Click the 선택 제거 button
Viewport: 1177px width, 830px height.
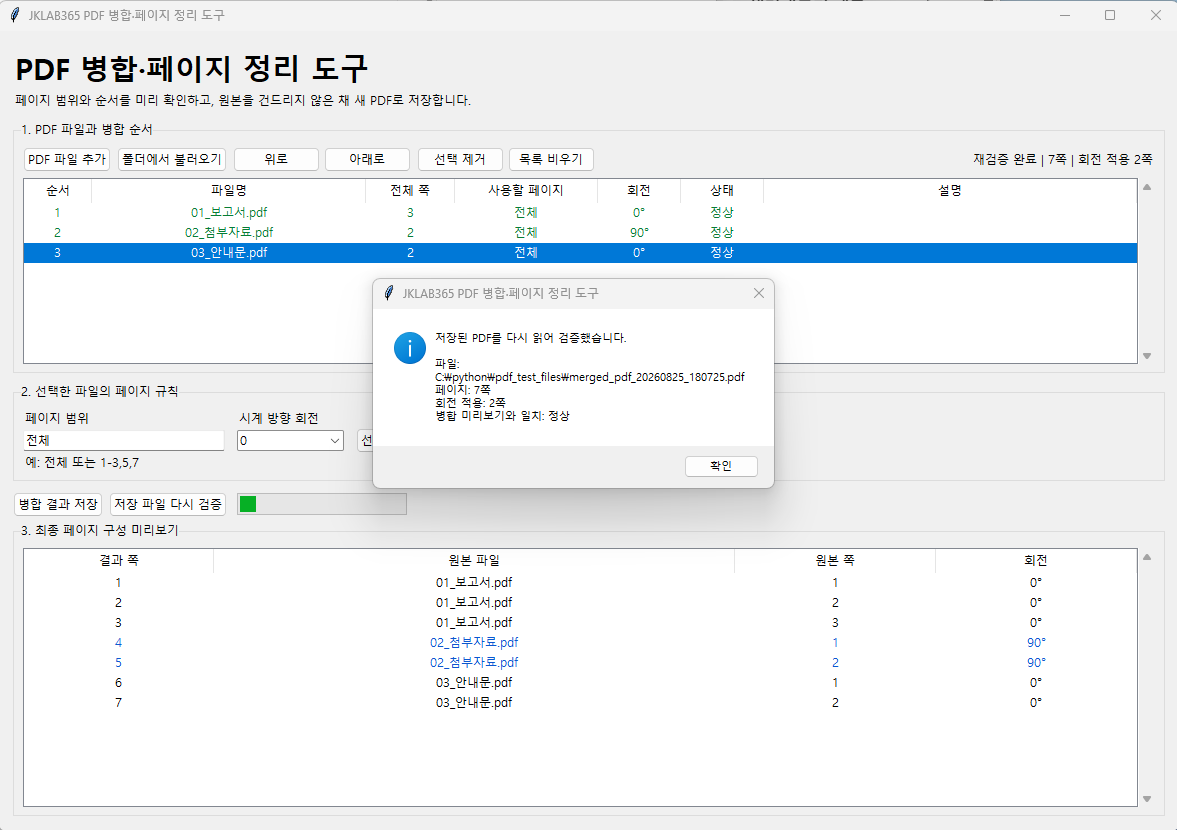460,159
